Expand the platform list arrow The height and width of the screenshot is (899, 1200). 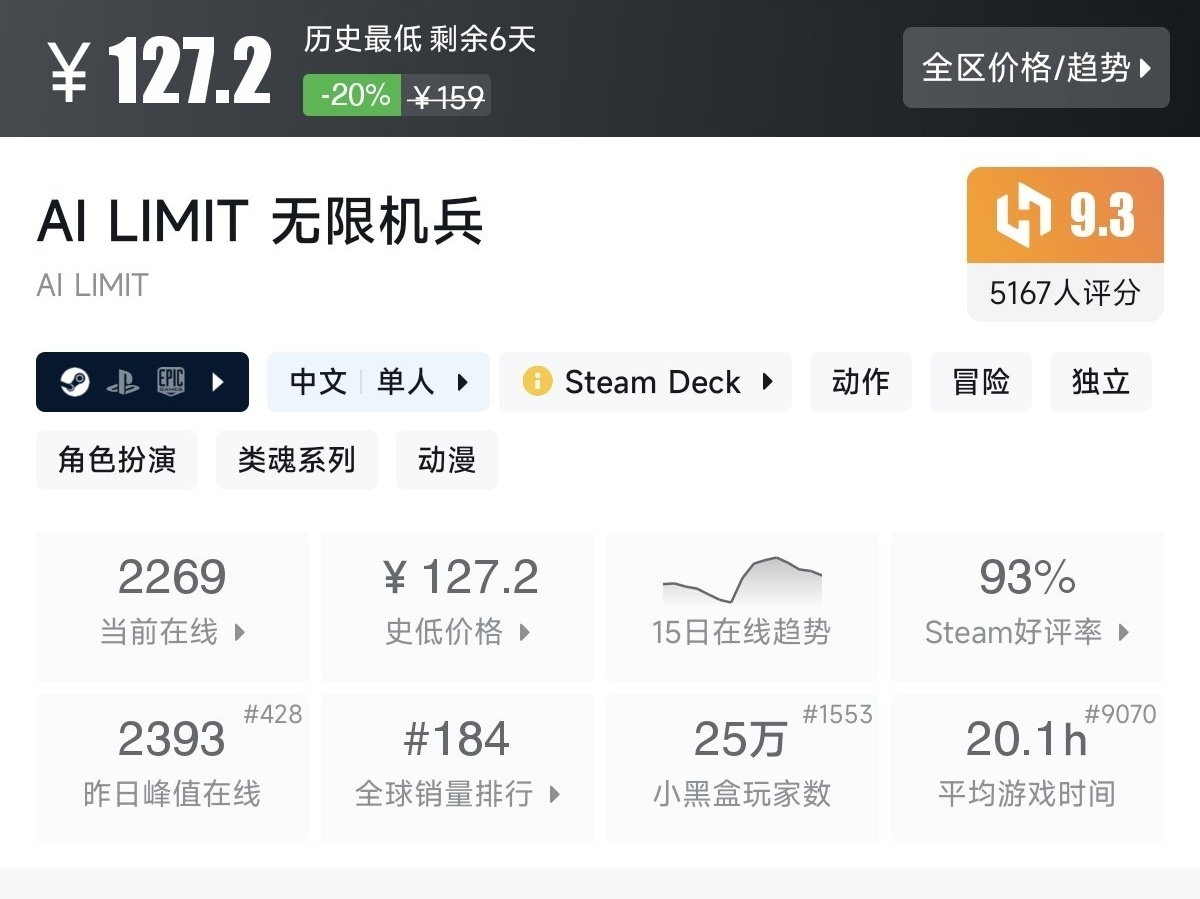tap(219, 382)
